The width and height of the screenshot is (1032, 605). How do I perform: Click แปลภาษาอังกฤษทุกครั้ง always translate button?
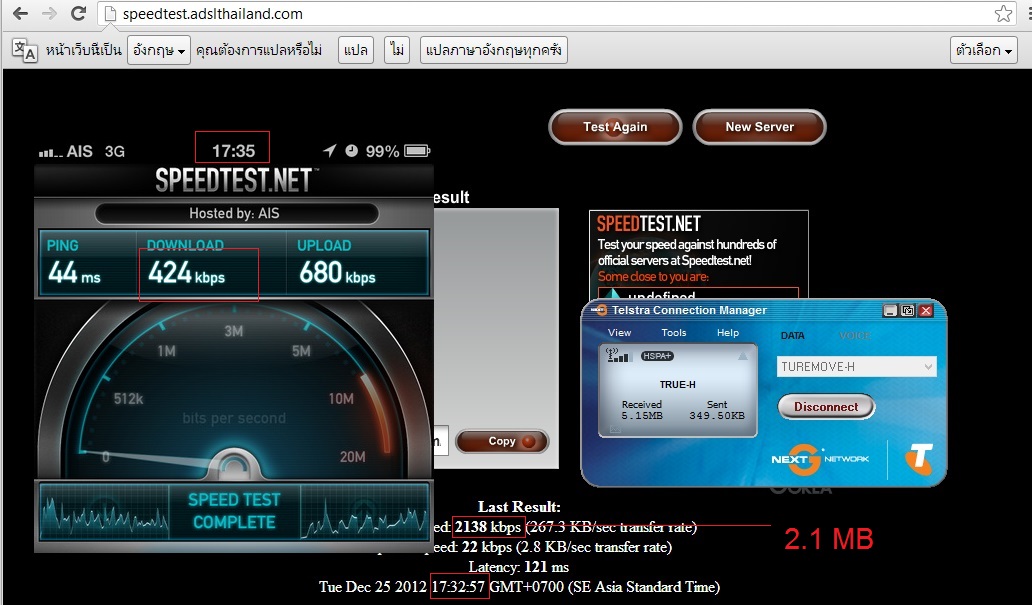point(494,50)
